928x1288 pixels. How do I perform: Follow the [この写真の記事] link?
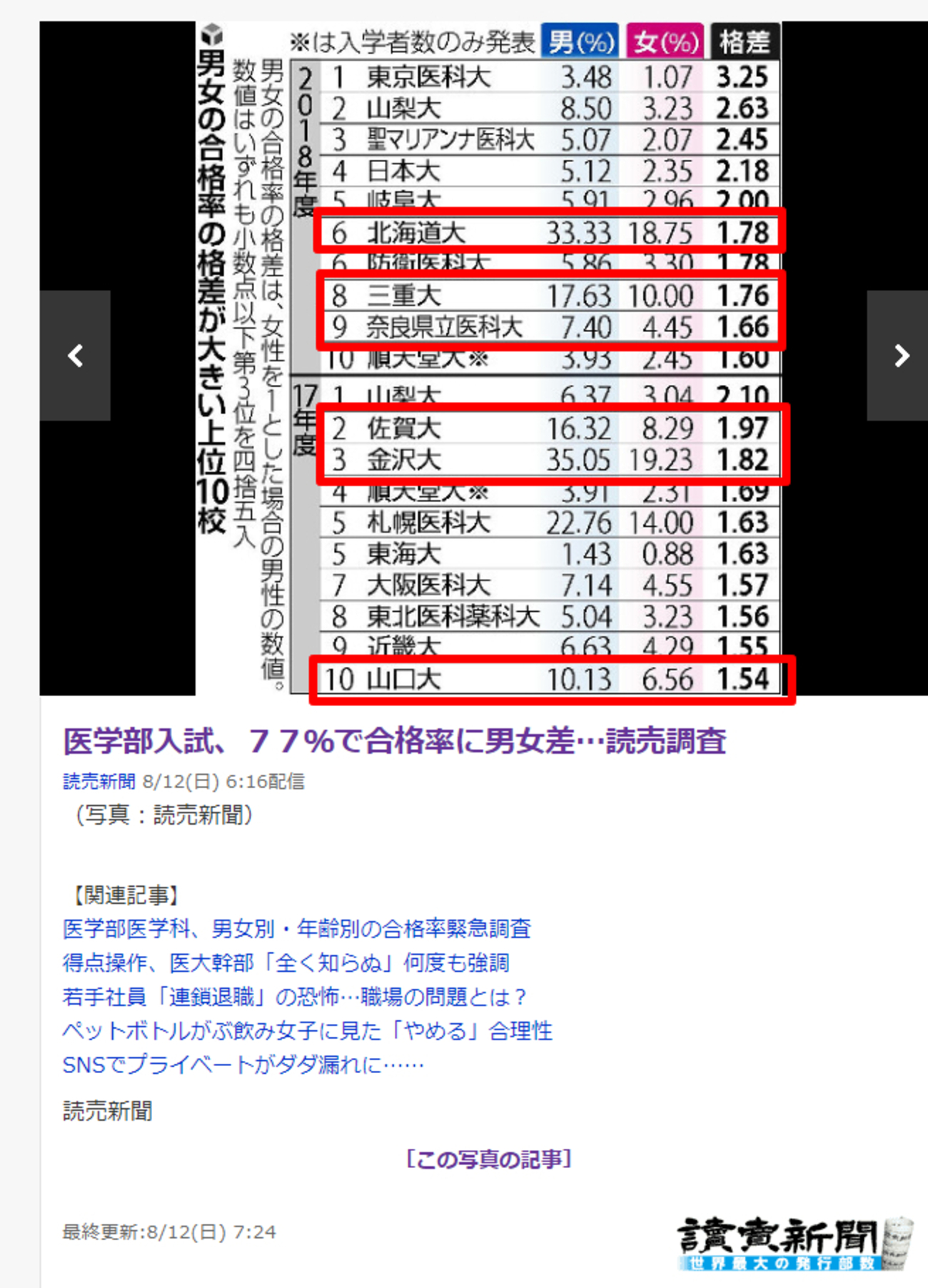489,1159
